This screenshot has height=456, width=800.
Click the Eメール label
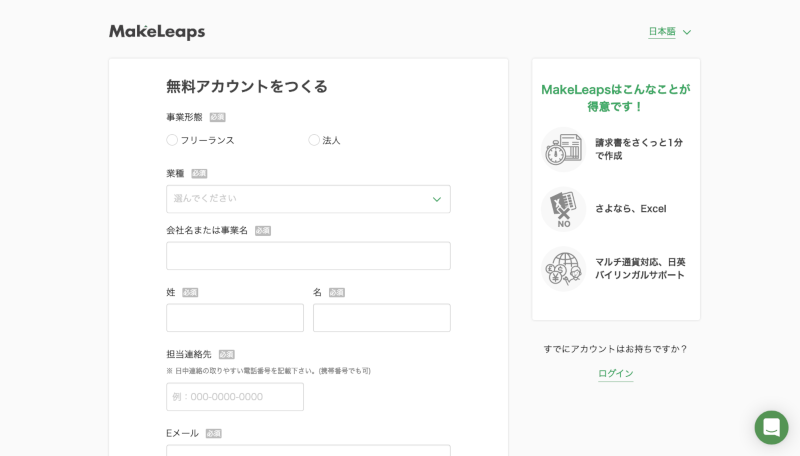click(x=182, y=433)
